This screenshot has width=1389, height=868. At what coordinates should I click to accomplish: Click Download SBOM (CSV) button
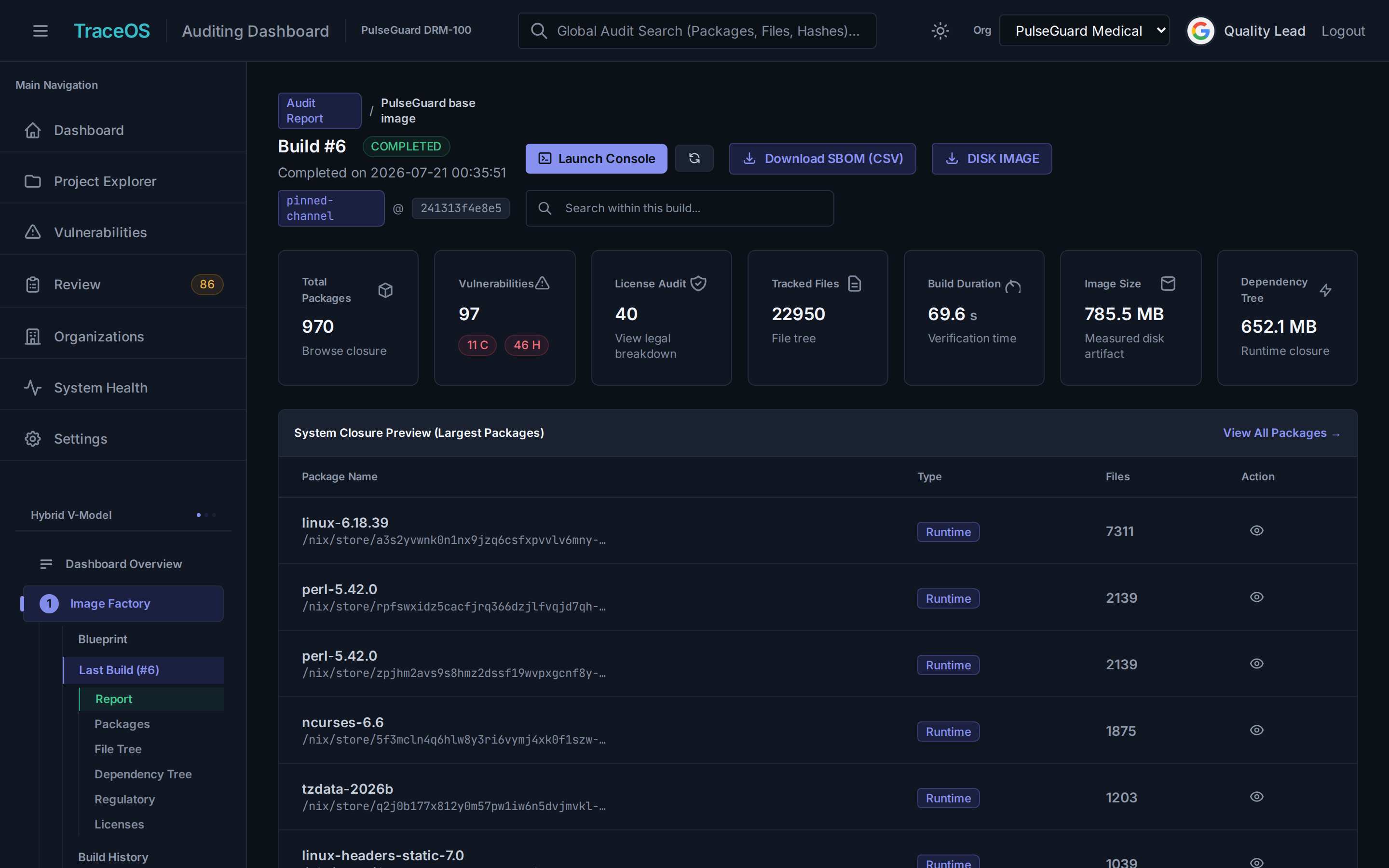pos(822,159)
